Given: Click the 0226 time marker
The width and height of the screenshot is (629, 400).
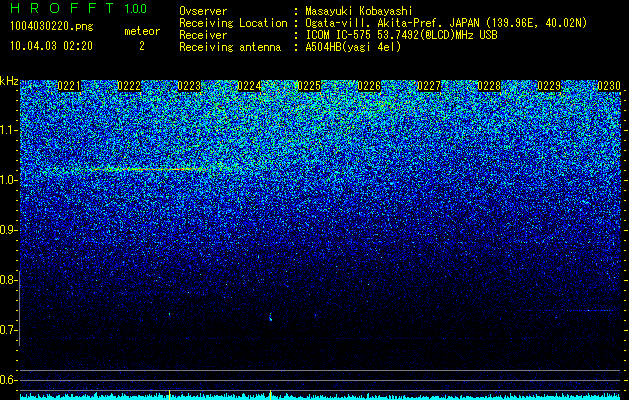Looking at the screenshot, I should click(x=369, y=86).
